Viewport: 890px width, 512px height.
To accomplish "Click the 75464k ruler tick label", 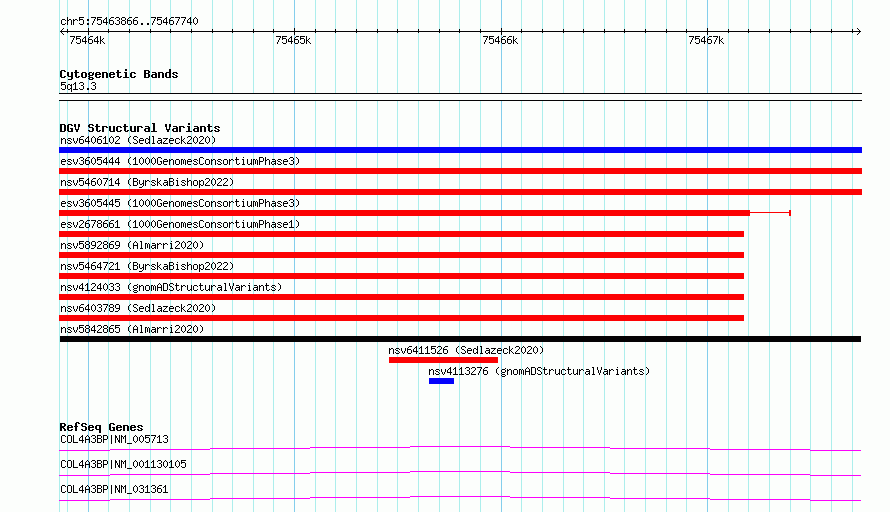I will [87, 40].
